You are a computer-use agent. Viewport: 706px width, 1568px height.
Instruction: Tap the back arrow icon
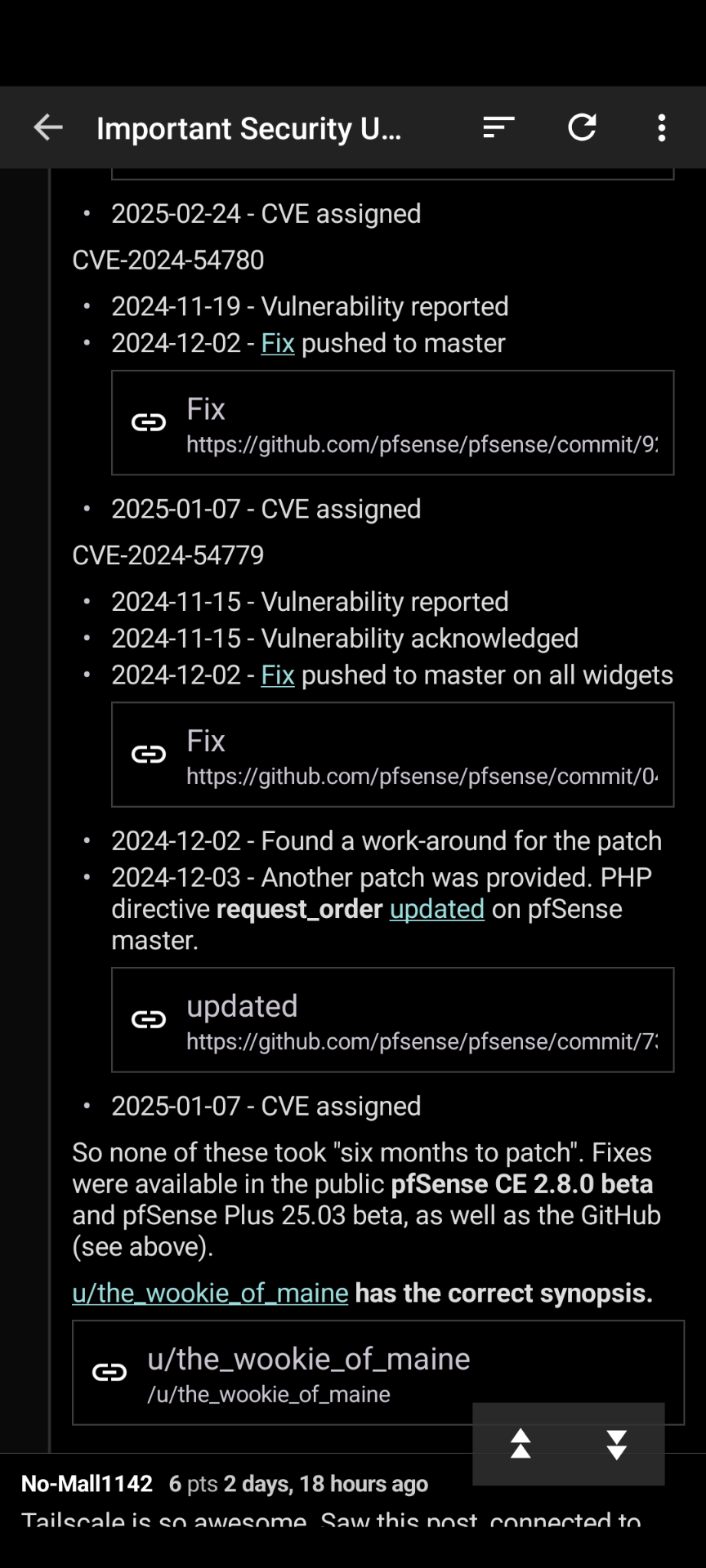[x=48, y=127]
